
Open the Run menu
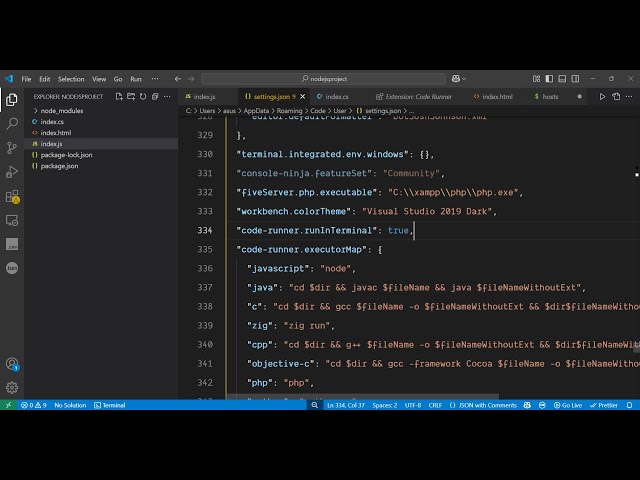coord(136,79)
